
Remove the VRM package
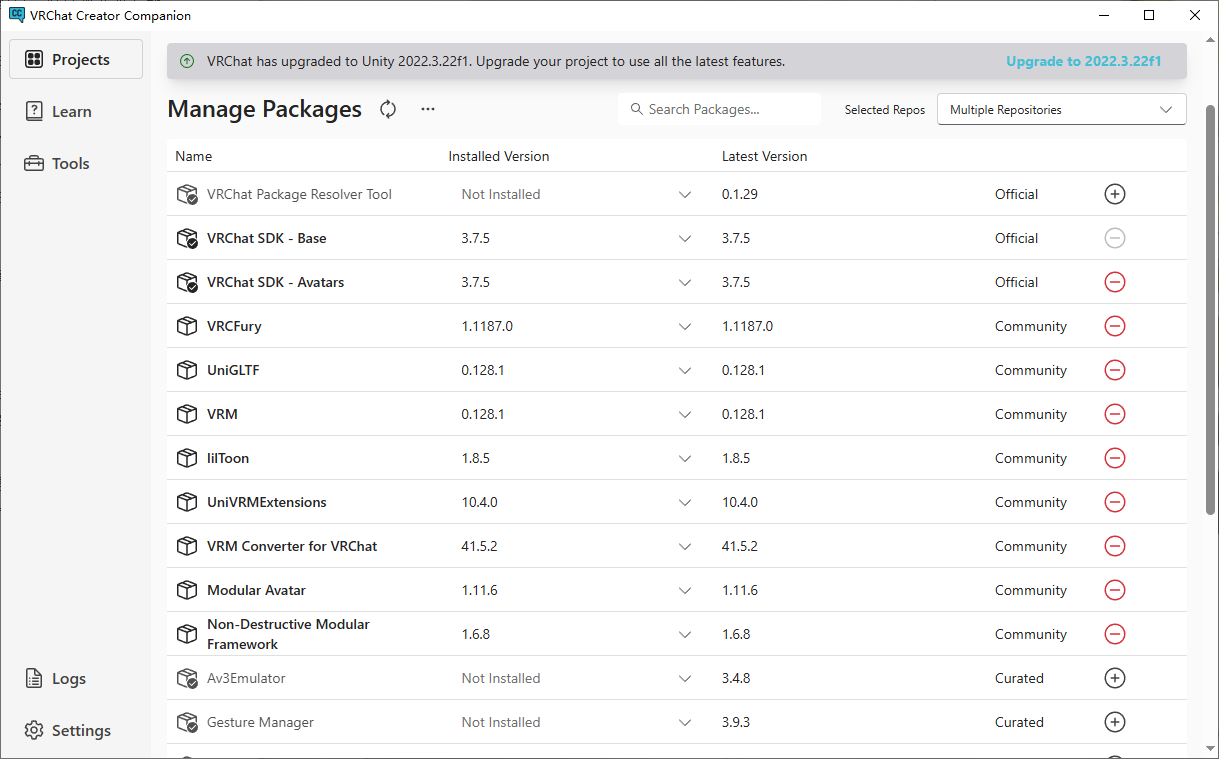point(1115,414)
